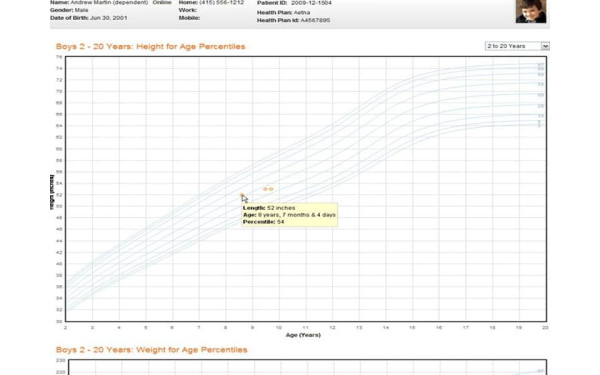The width and height of the screenshot is (600, 375).
Task: Select the Patient ID value 2009-12-1504
Action: click(311, 3)
